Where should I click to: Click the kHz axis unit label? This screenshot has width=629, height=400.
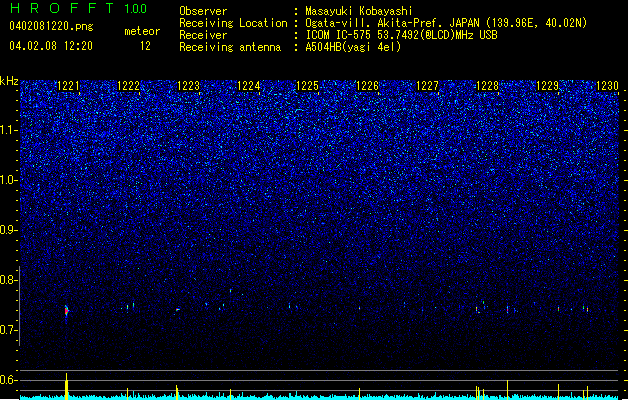pos(9,81)
